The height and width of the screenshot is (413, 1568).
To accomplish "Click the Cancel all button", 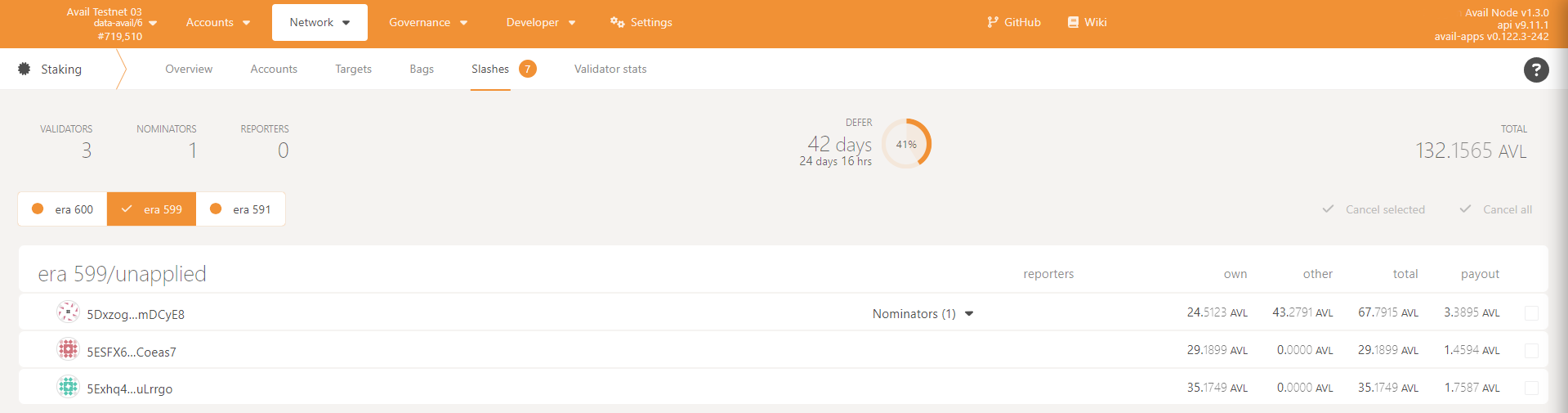I will coord(1496,209).
